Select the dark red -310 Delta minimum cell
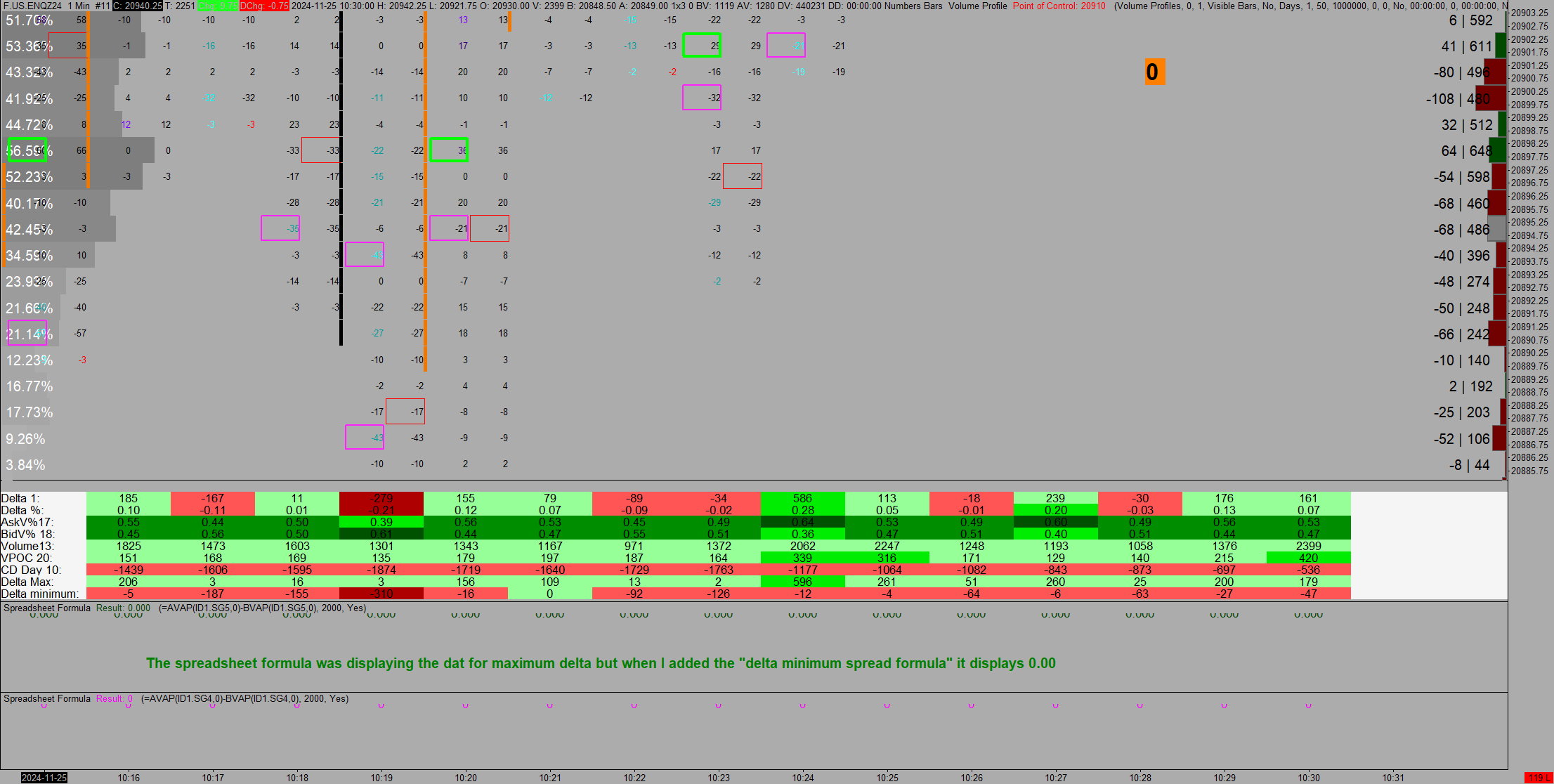Image resolution: width=1554 pixels, height=784 pixels. coord(381,594)
